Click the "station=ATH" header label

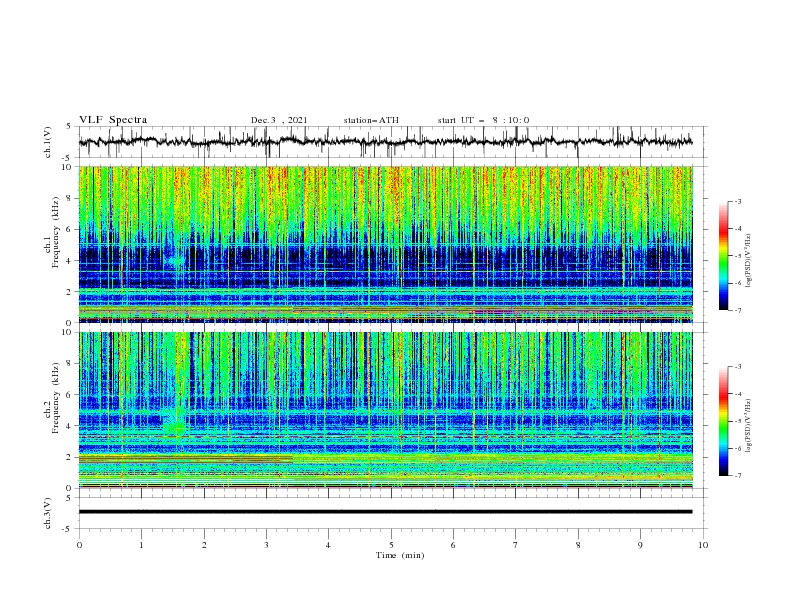click(371, 120)
